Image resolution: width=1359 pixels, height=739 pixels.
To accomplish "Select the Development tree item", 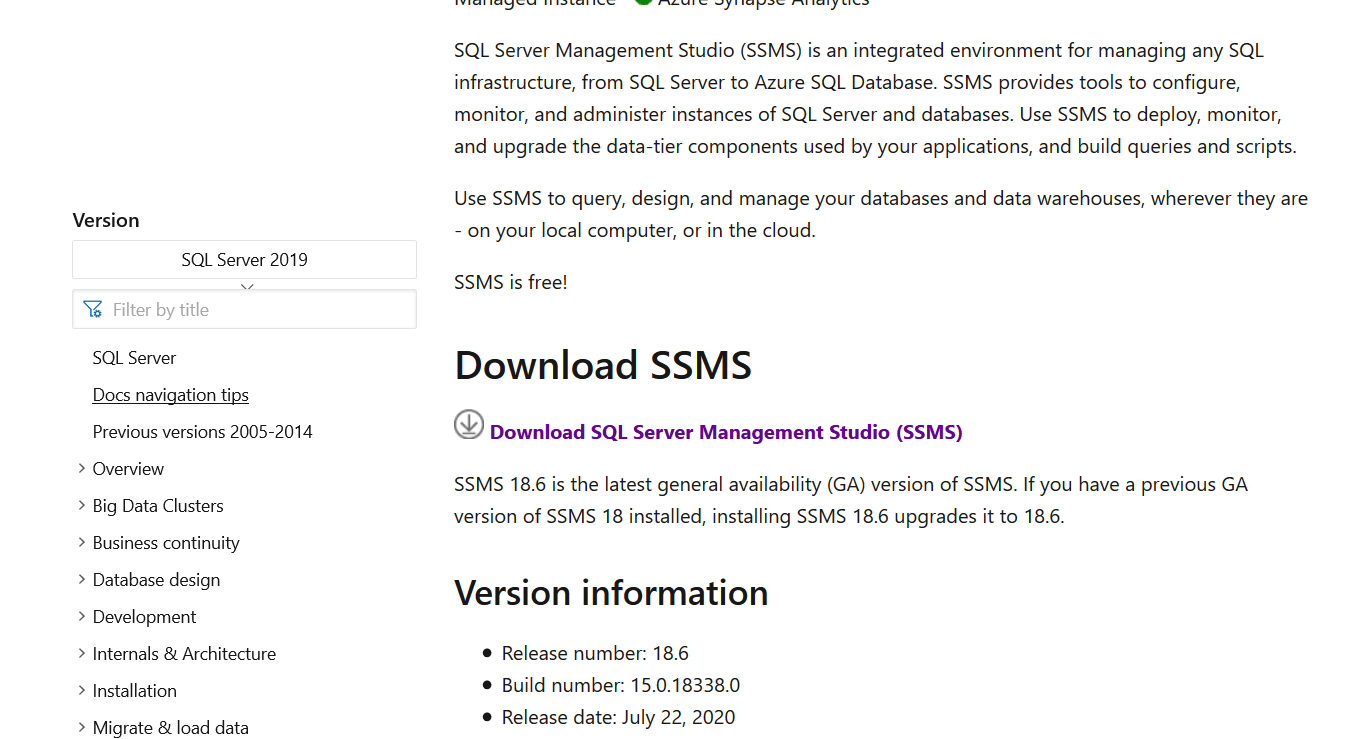I will point(144,617).
